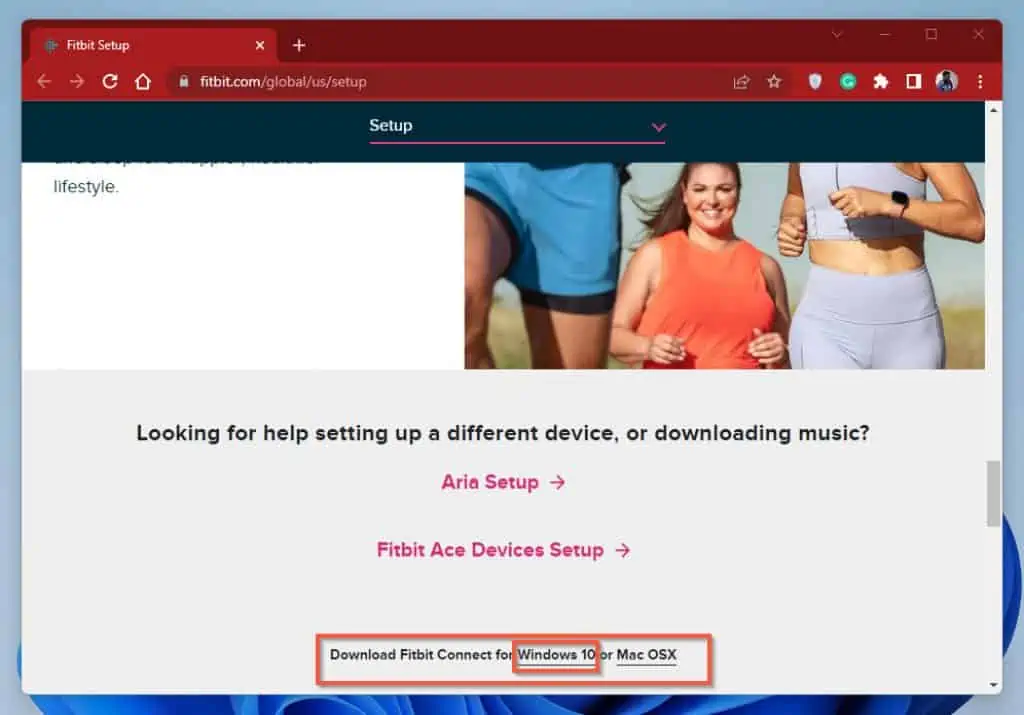This screenshot has width=1024, height=715.
Task: Share this page using the share icon
Action: (741, 82)
